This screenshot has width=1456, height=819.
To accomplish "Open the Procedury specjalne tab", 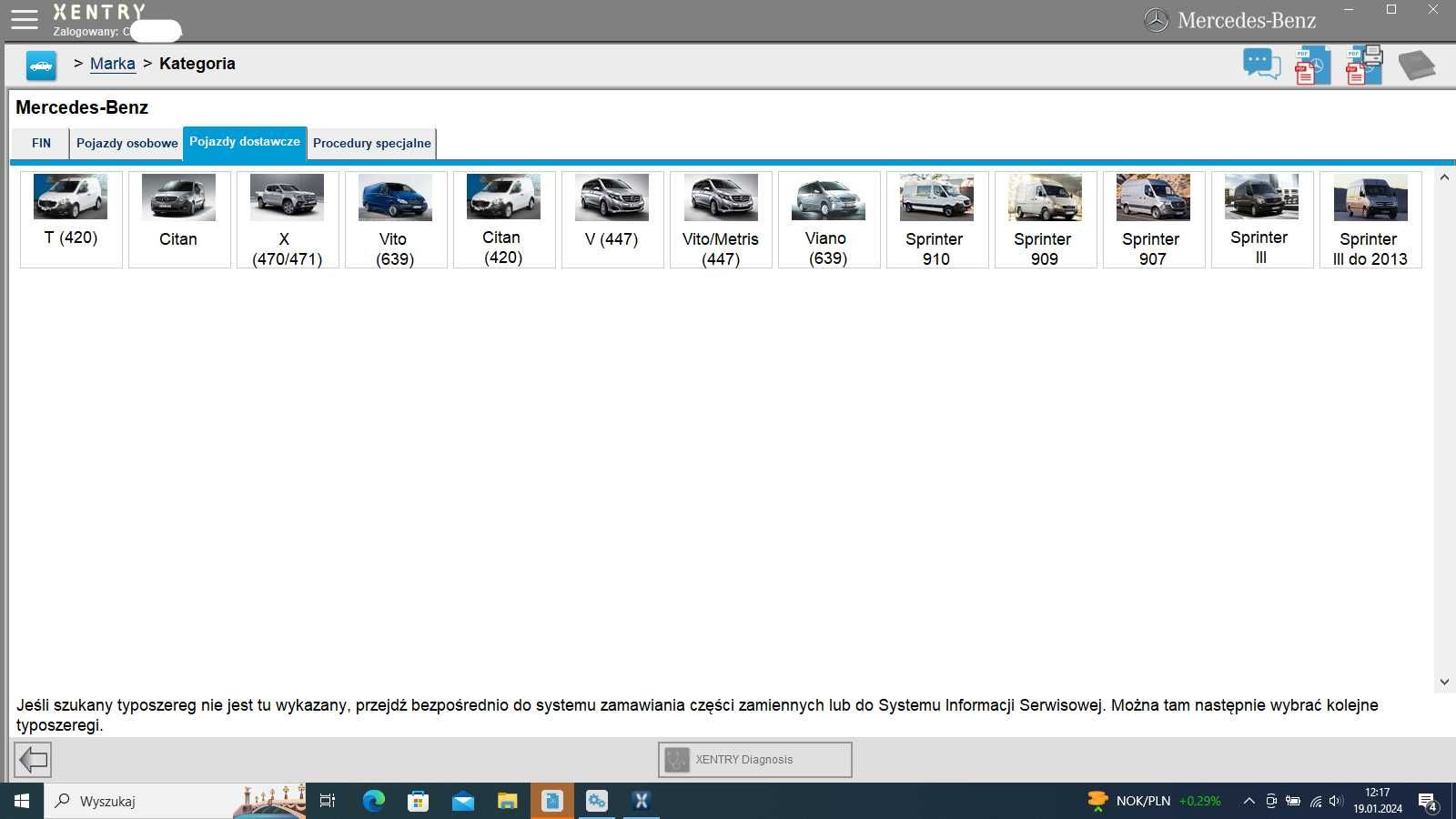I will [x=372, y=144].
